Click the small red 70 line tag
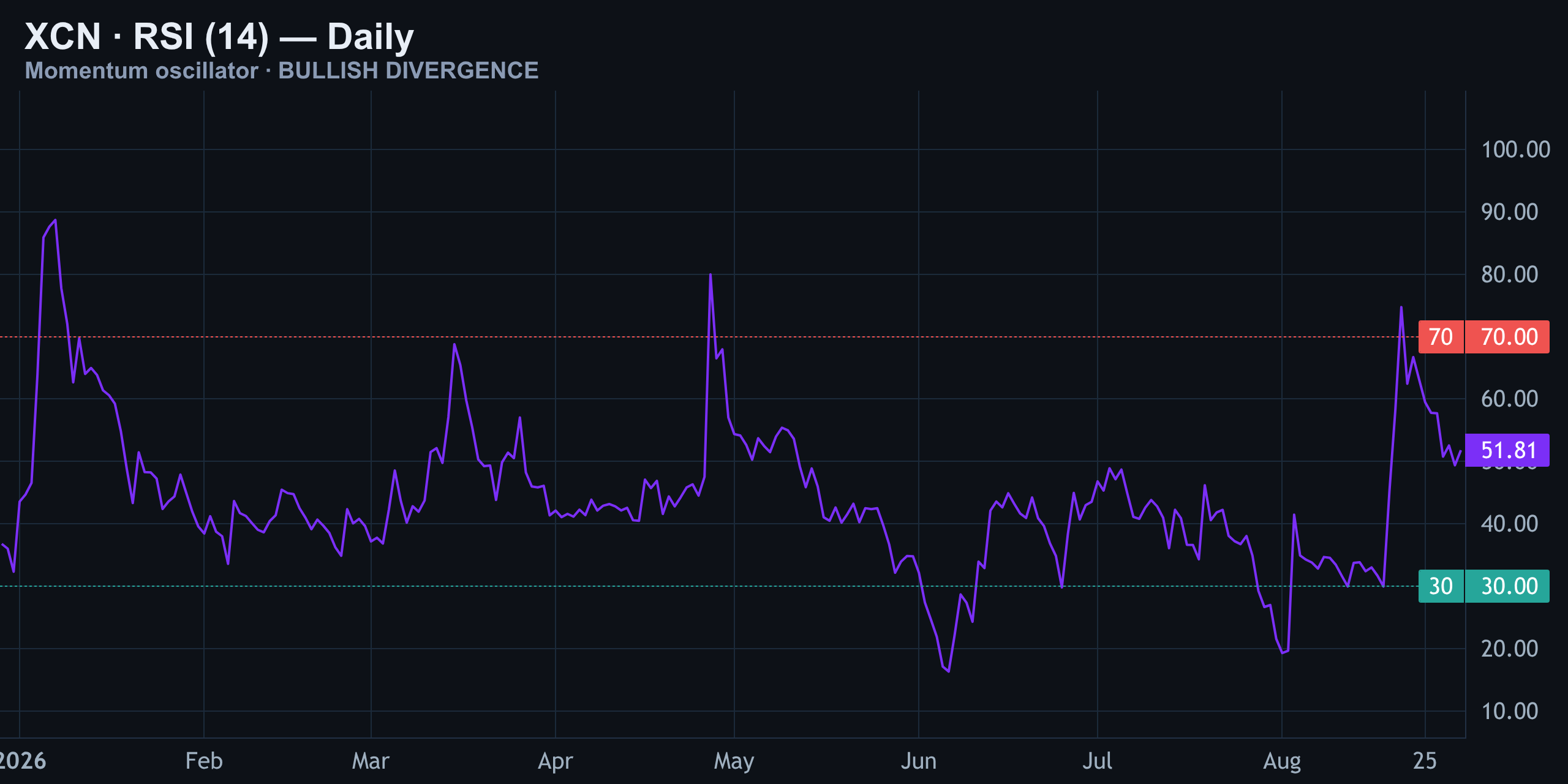Viewport: 1568px width, 784px height. click(1441, 337)
